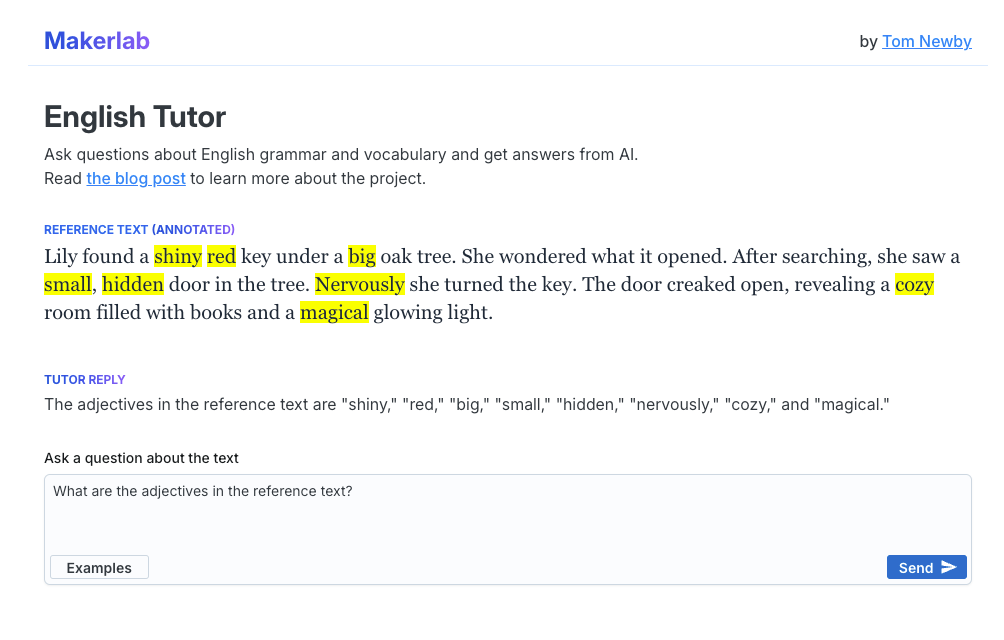1004x640 pixels.
Task: Open the Tom Newby author link
Action: coord(926,41)
